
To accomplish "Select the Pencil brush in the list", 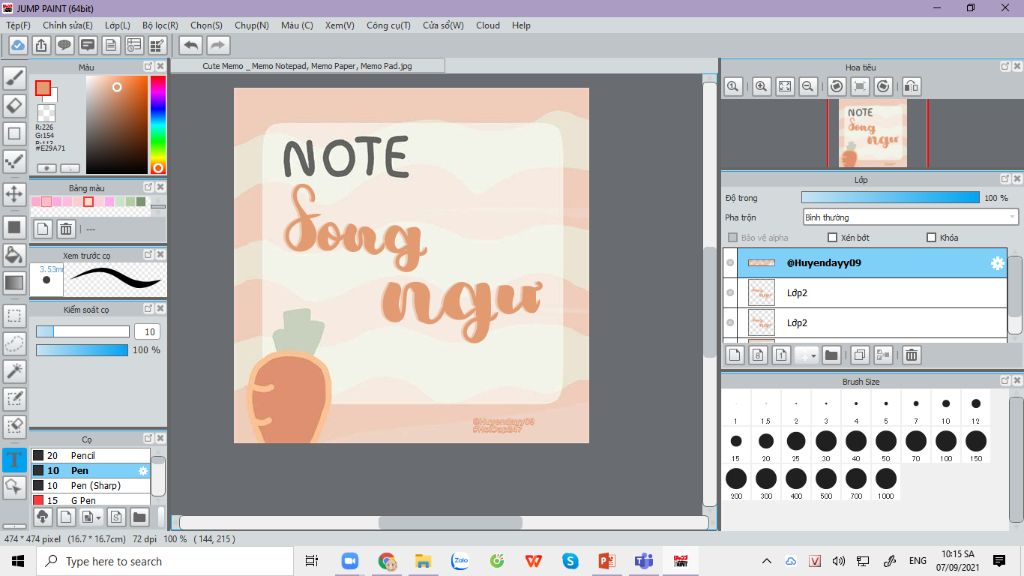I will point(91,455).
